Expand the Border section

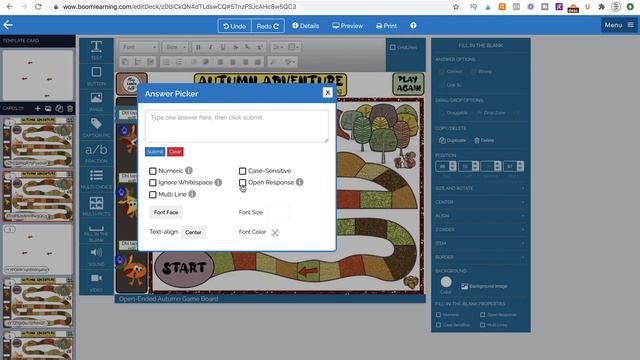(480, 257)
